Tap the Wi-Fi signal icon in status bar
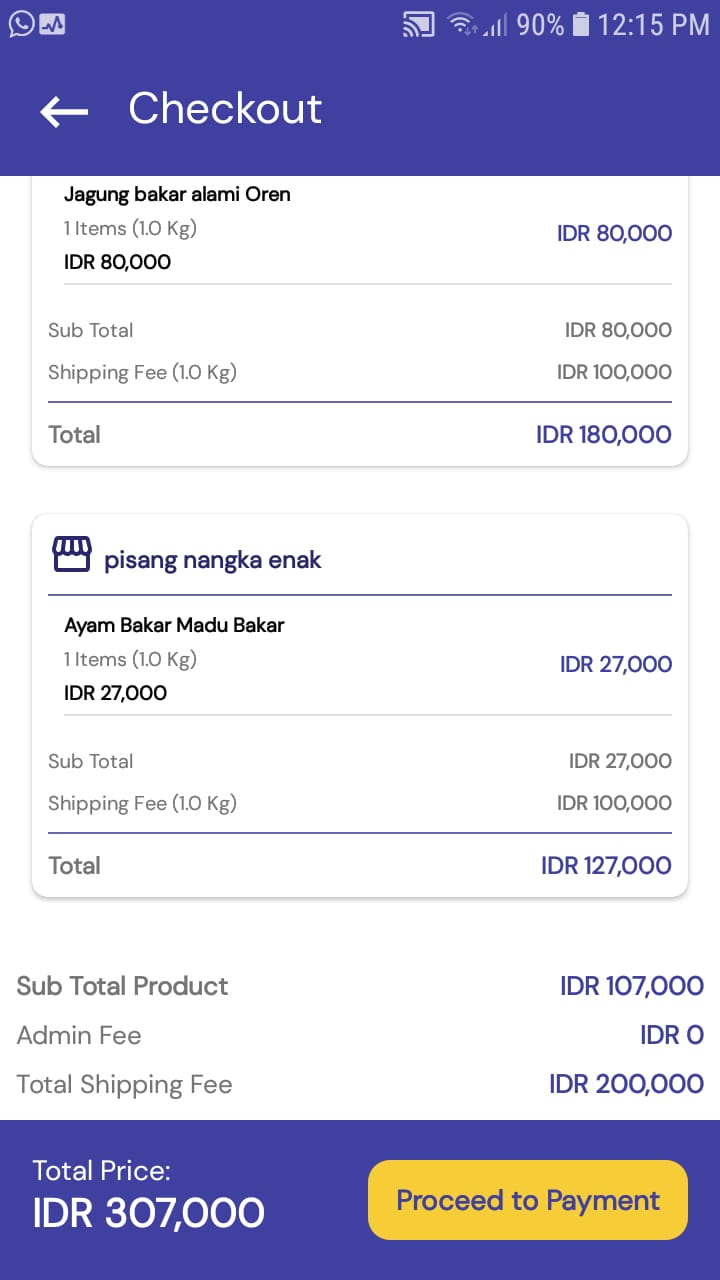Viewport: 720px width, 1280px height. tap(463, 24)
